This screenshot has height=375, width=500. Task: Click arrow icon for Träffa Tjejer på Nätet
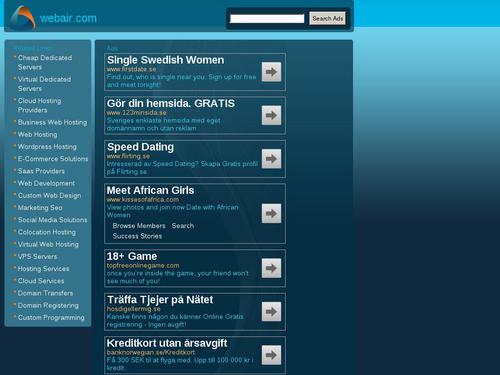[x=271, y=312]
